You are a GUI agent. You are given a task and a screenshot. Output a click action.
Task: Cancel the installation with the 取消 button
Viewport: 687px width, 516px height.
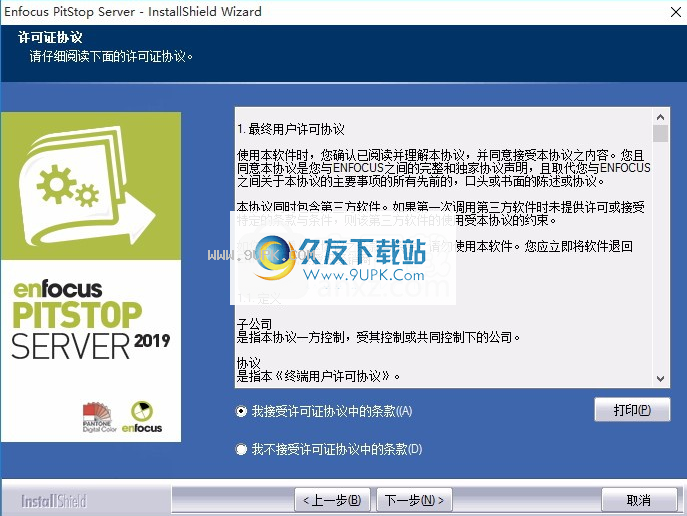coord(639,500)
